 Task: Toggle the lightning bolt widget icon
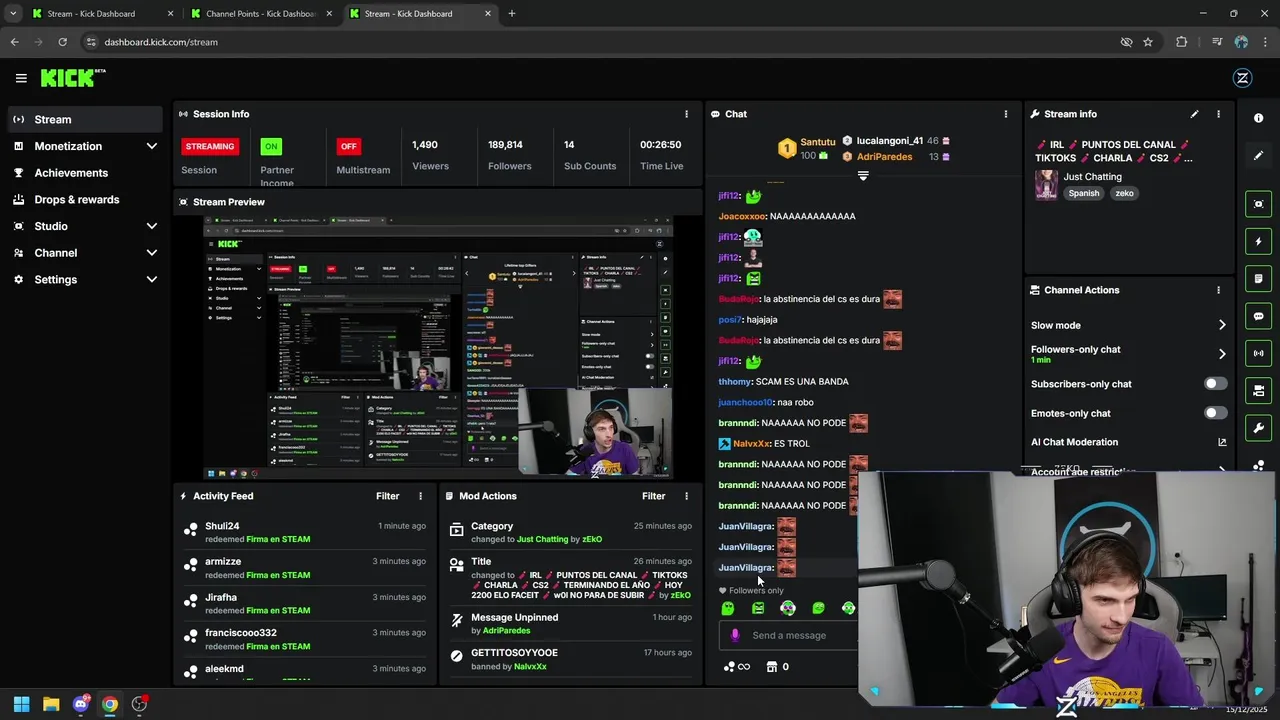pos(1258,241)
